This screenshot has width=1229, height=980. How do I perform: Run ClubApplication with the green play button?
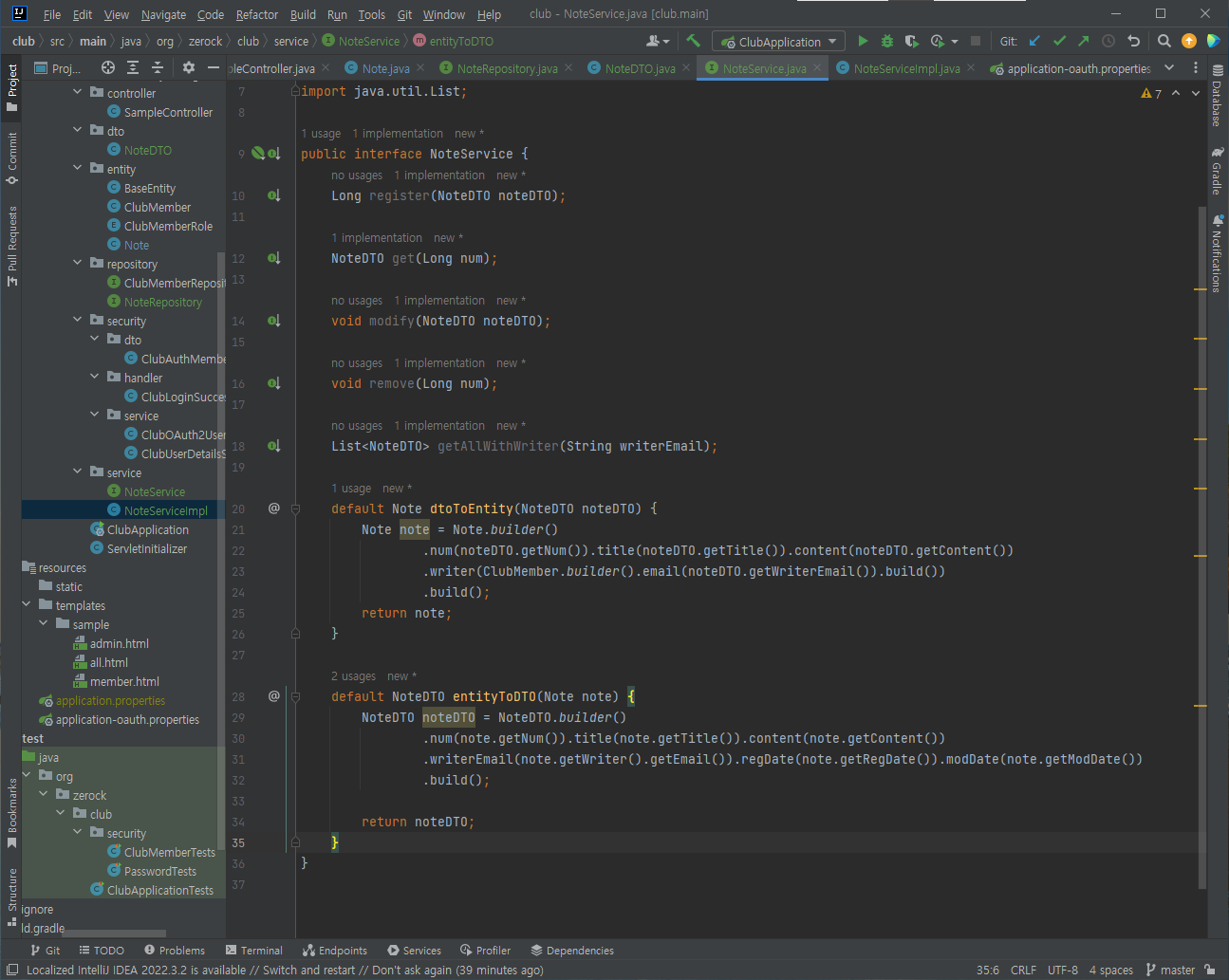pos(863,41)
